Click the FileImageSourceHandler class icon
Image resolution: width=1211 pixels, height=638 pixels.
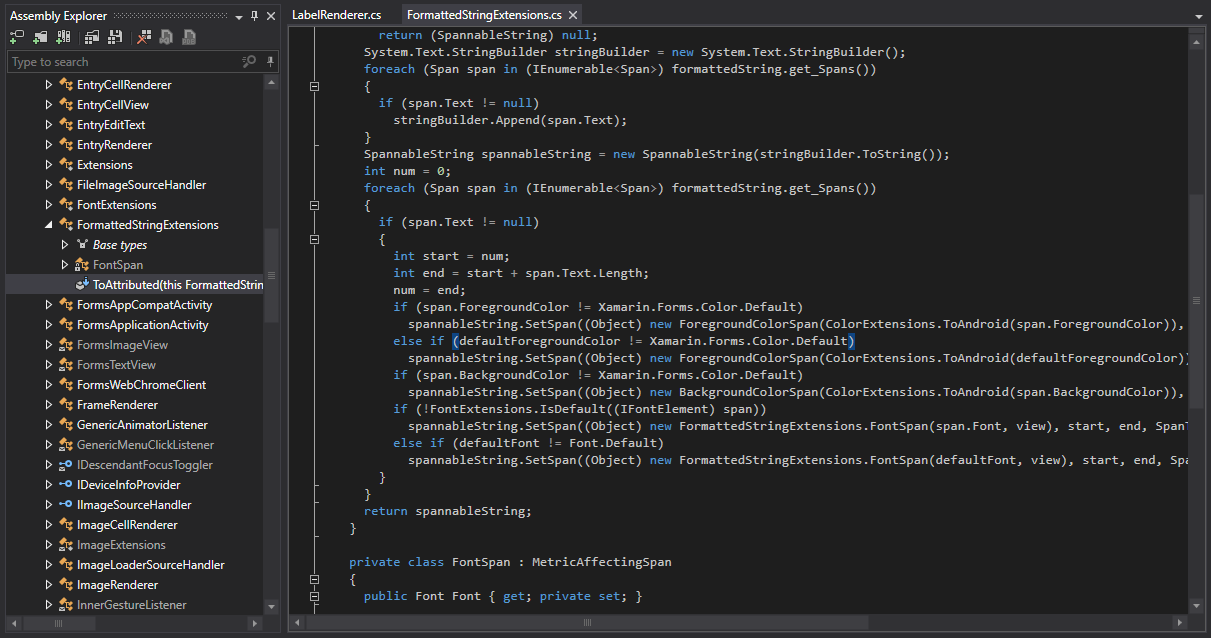click(x=66, y=185)
